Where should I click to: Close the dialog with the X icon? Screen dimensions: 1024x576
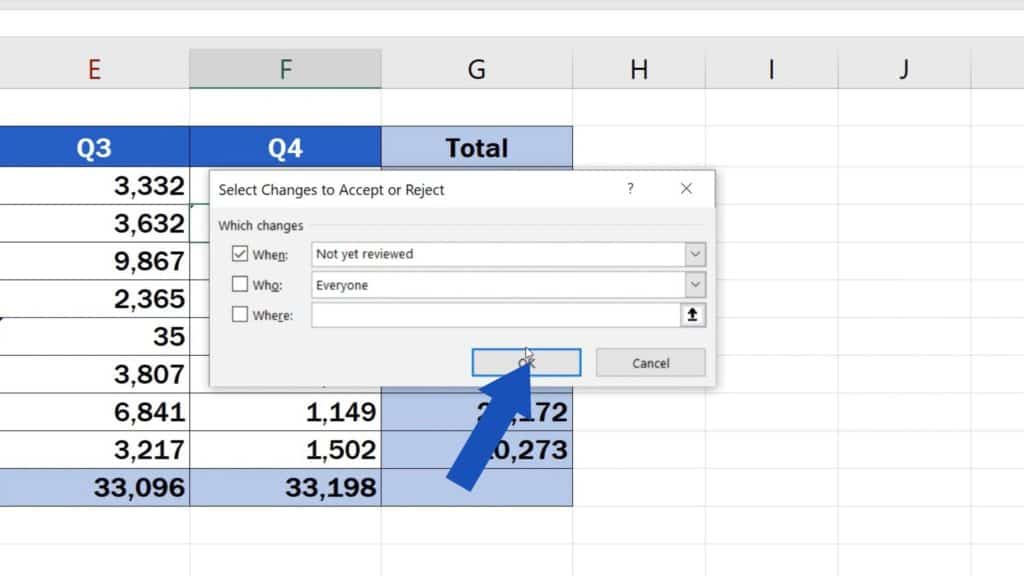click(x=686, y=189)
